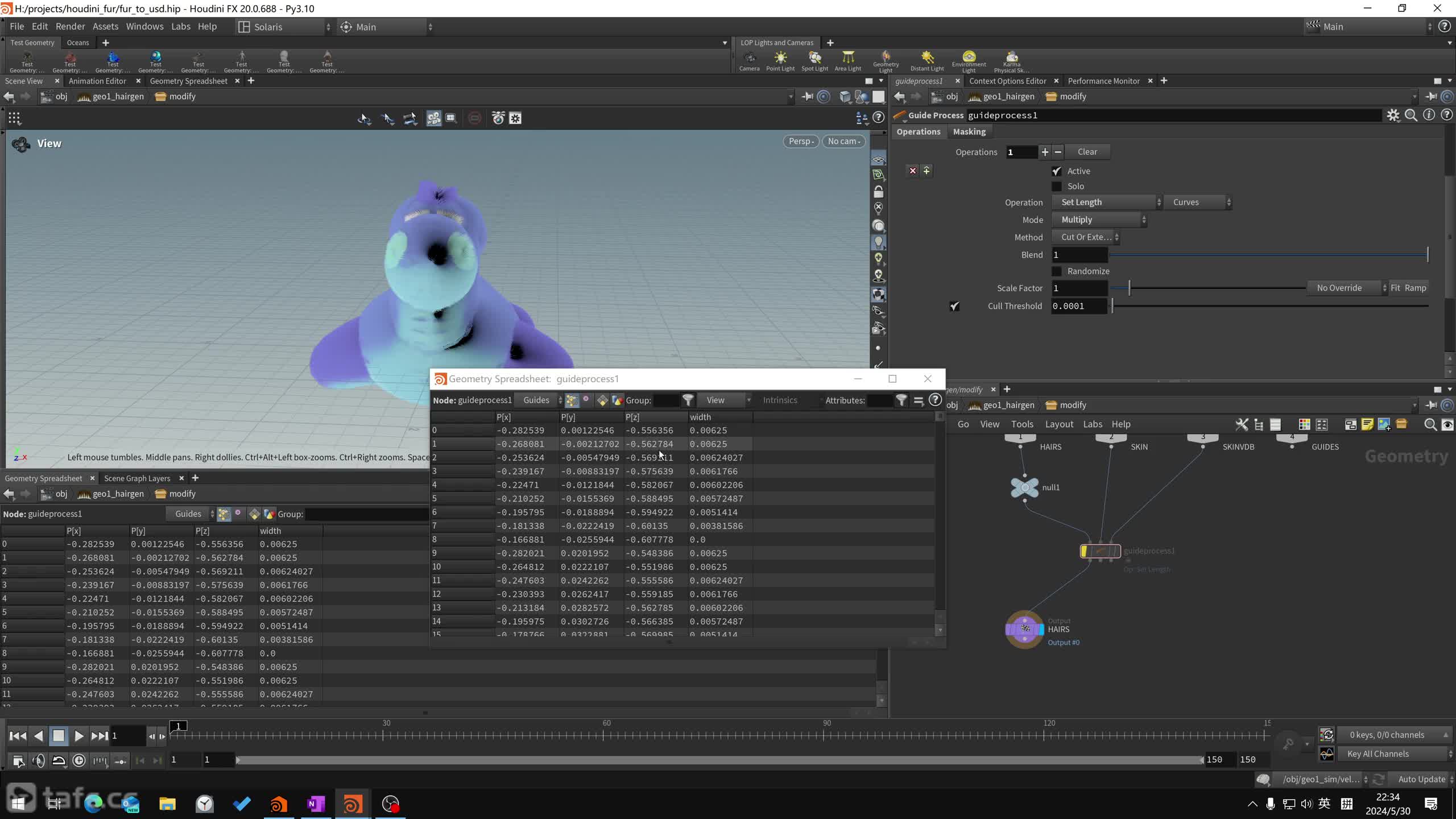1456x819 pixels.
Task: Open the Guide Process help icon
Action: click(x=1446, y=115)
